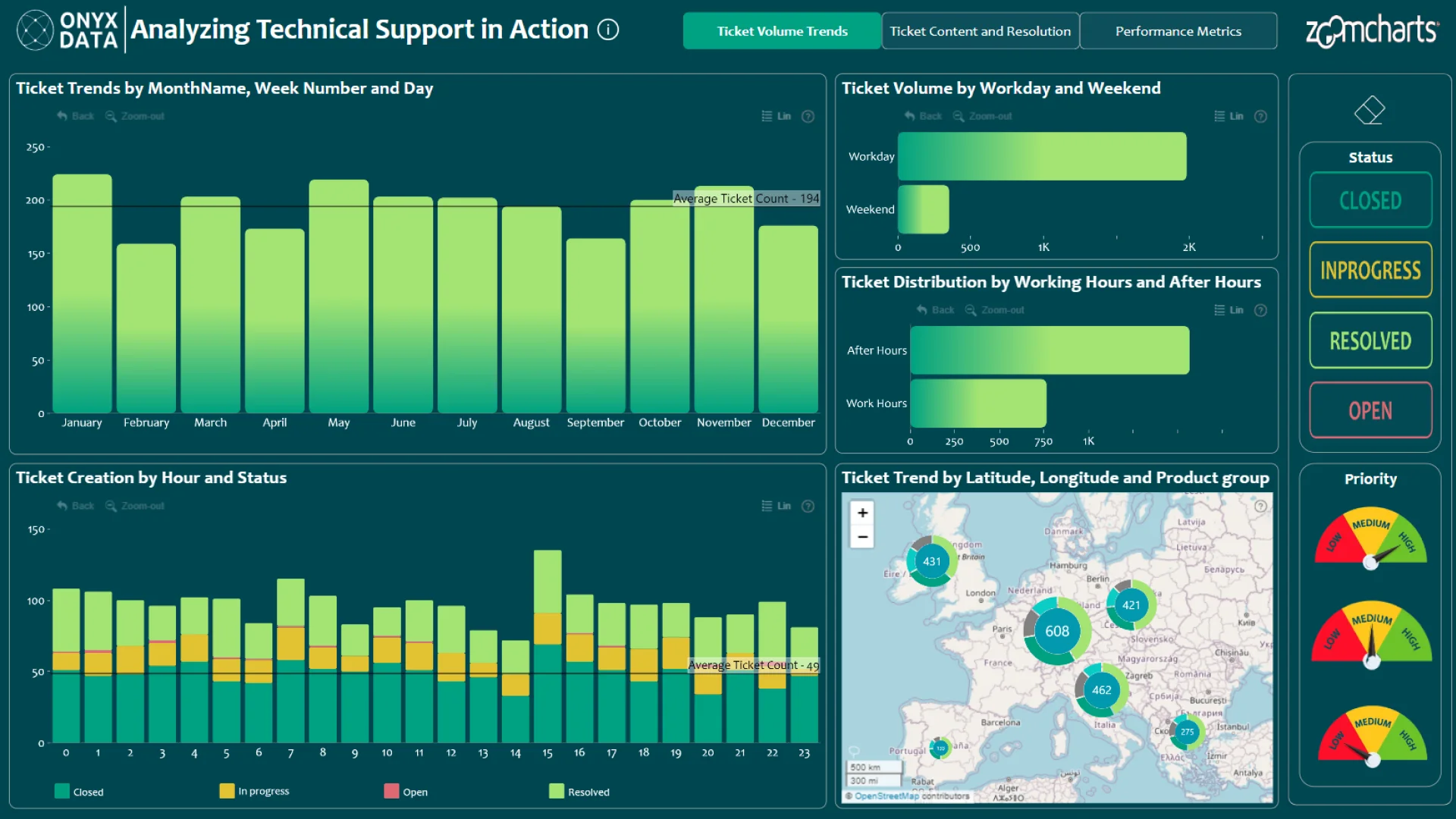Click the 421 cluster near Berlin
1456x819 pixels.
[1131, 605]
